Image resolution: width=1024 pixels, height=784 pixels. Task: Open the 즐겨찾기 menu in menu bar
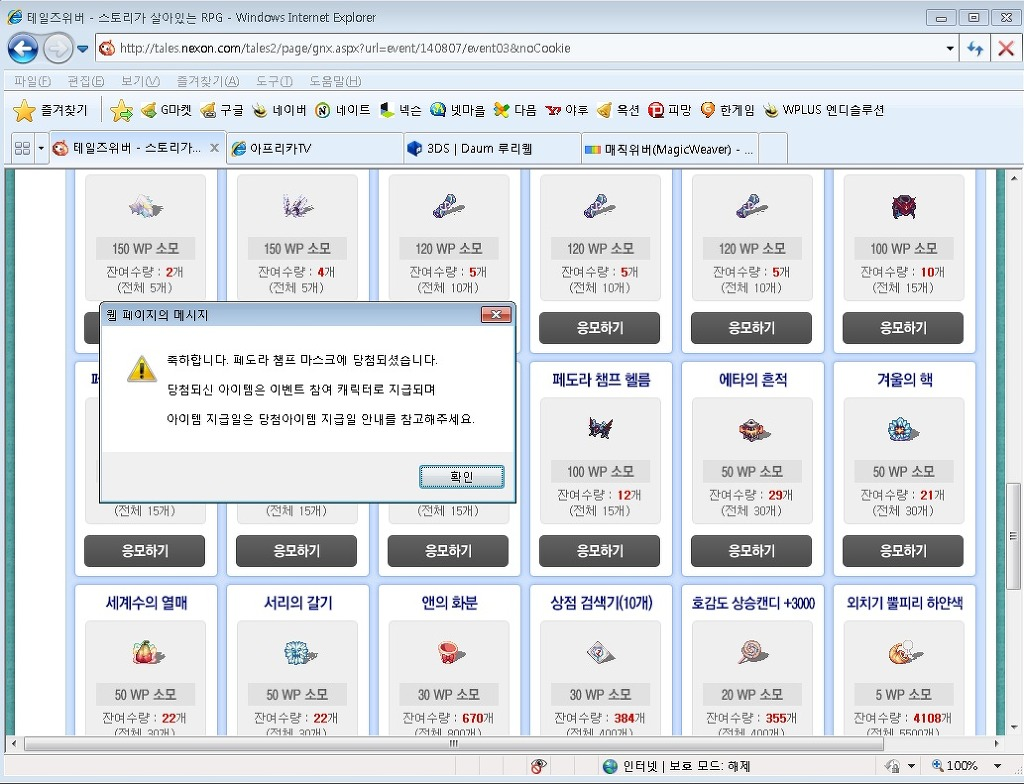point(208,81)
